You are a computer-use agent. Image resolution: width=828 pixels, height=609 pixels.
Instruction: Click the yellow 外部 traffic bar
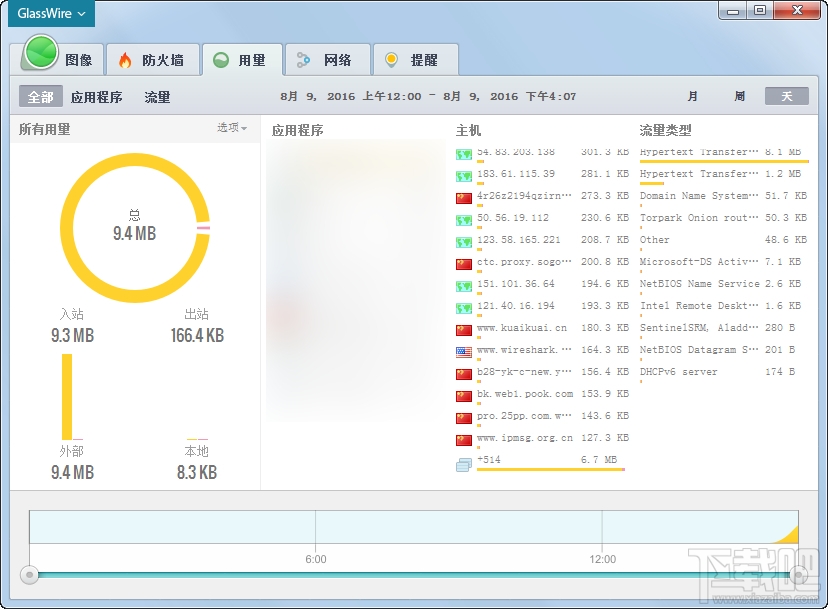[67, 397]
